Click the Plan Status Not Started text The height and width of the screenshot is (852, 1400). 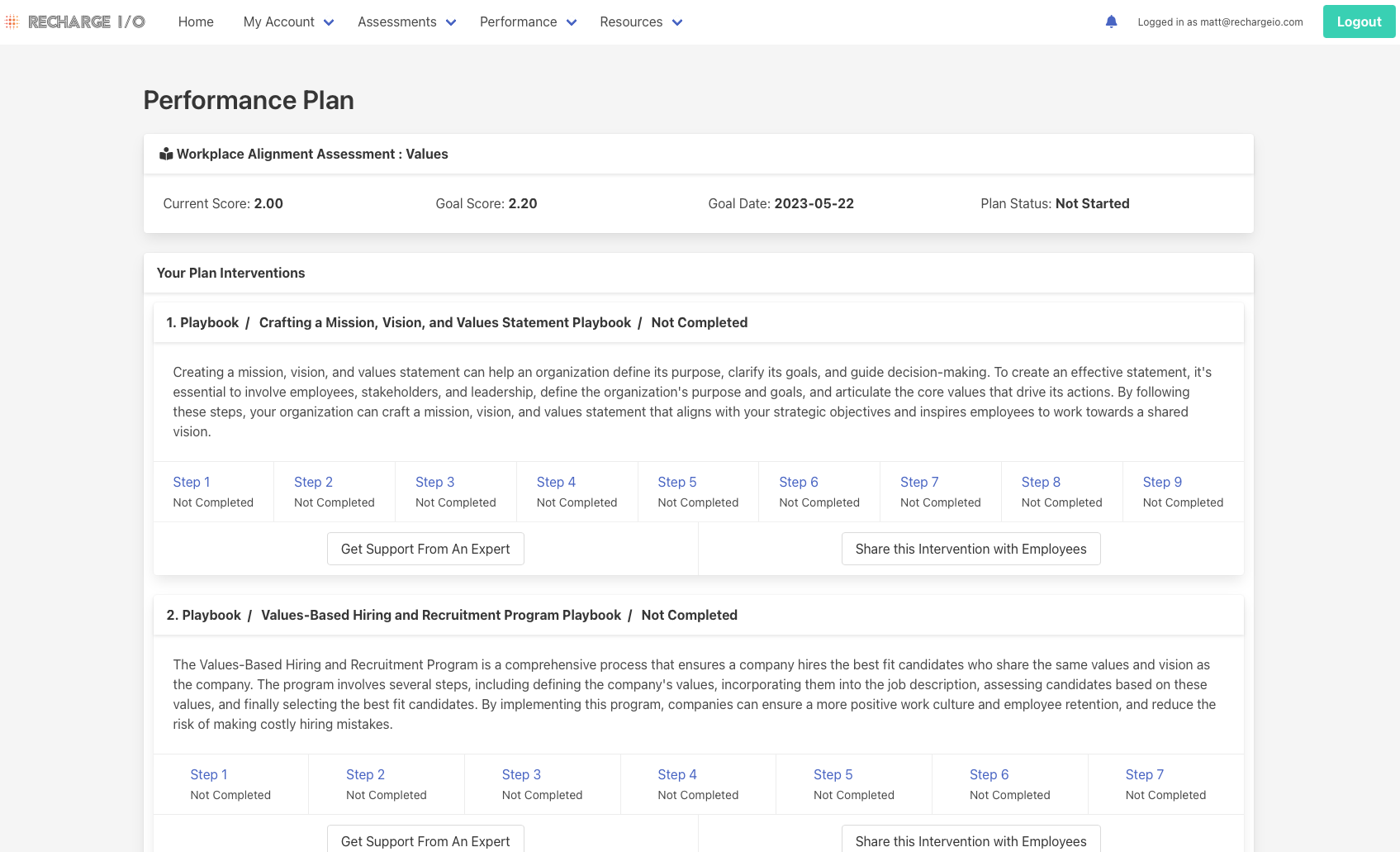point(1055,203)
